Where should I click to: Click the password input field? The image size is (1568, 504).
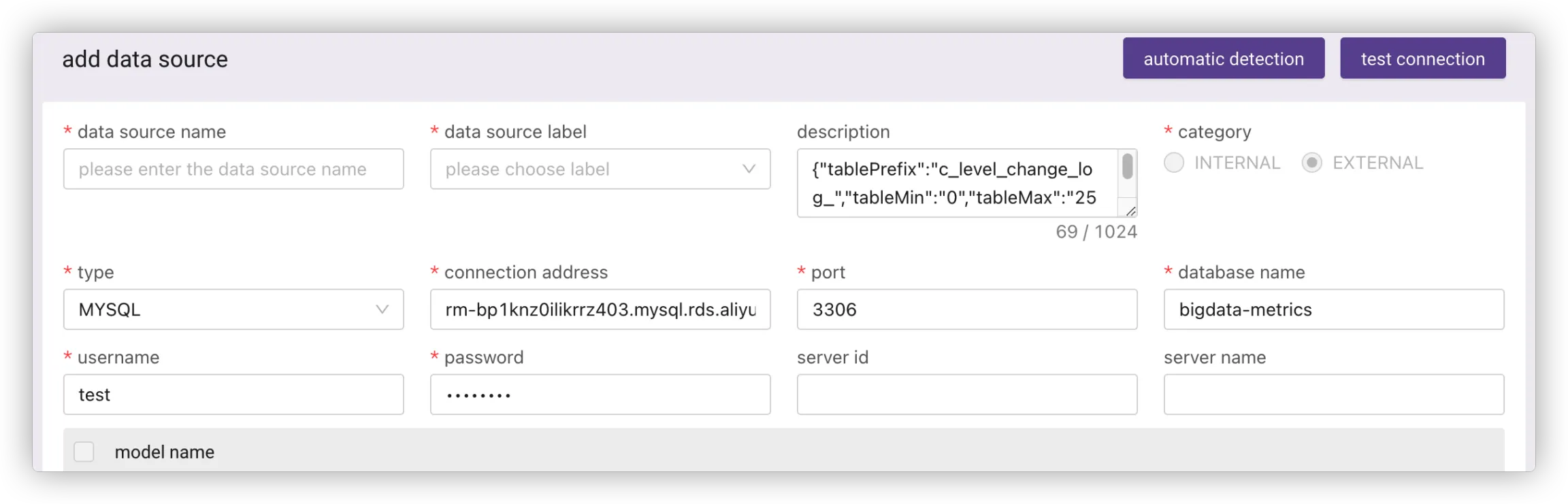(x=600, y=394)
